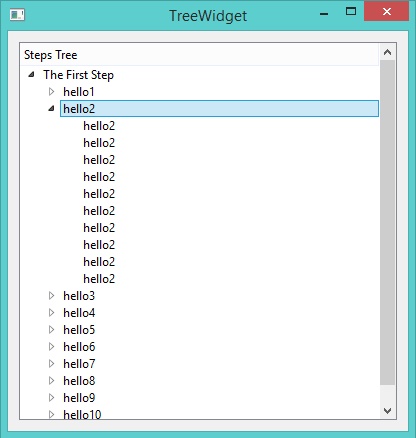Collapse The First Step tree node

click(31, 75)
